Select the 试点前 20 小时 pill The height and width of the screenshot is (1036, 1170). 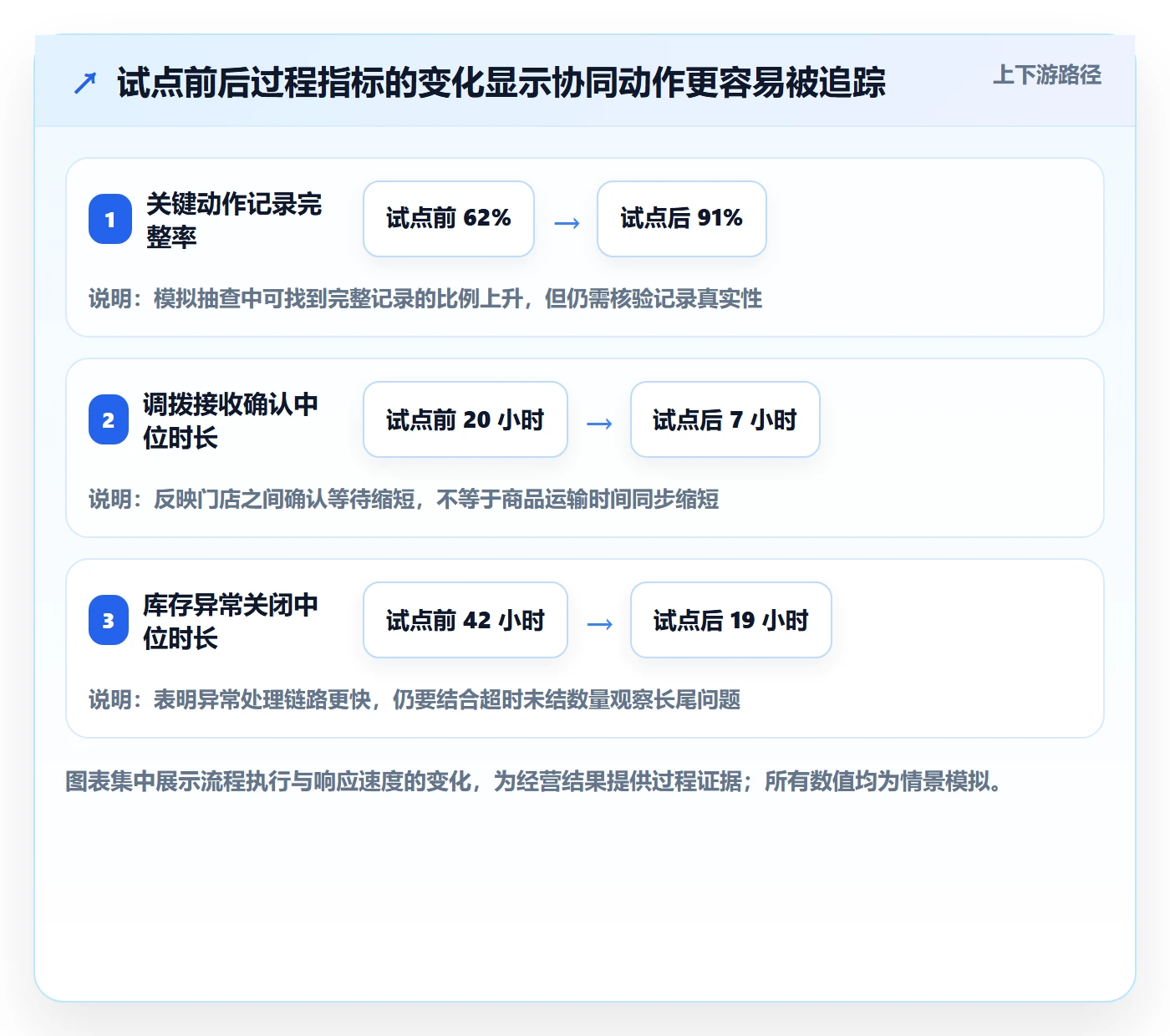click(x=465, y=419)
